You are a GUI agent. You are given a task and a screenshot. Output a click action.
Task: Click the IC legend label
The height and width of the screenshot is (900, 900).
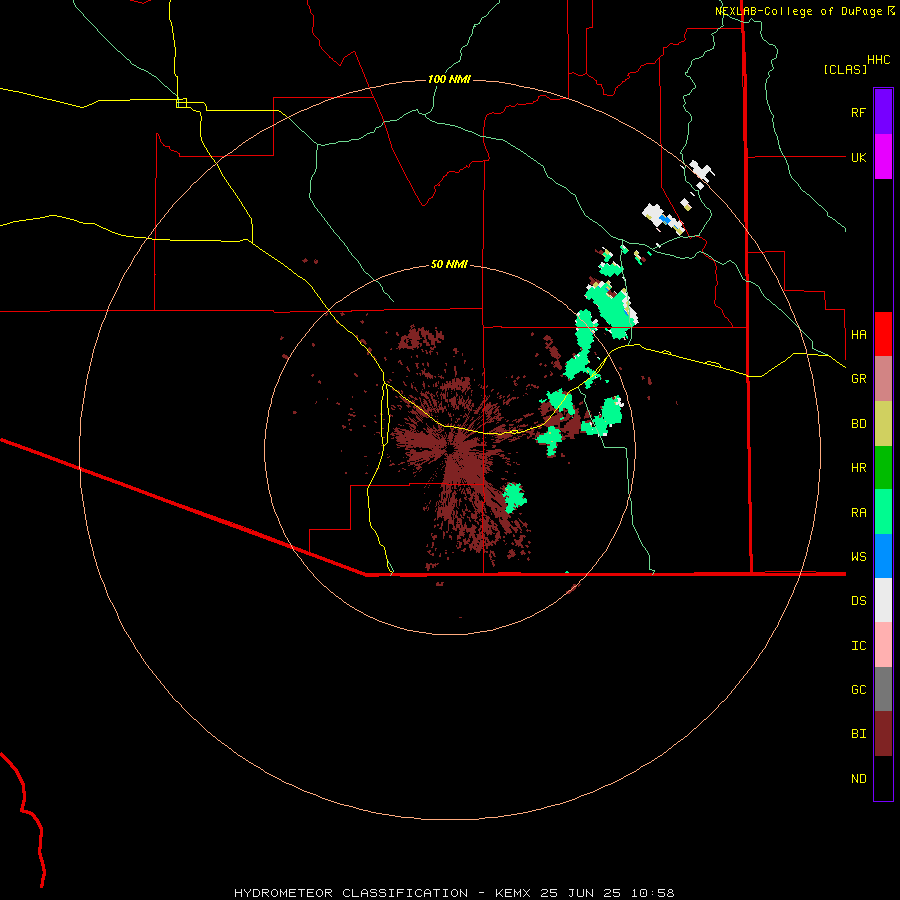[x=858, y=646]
